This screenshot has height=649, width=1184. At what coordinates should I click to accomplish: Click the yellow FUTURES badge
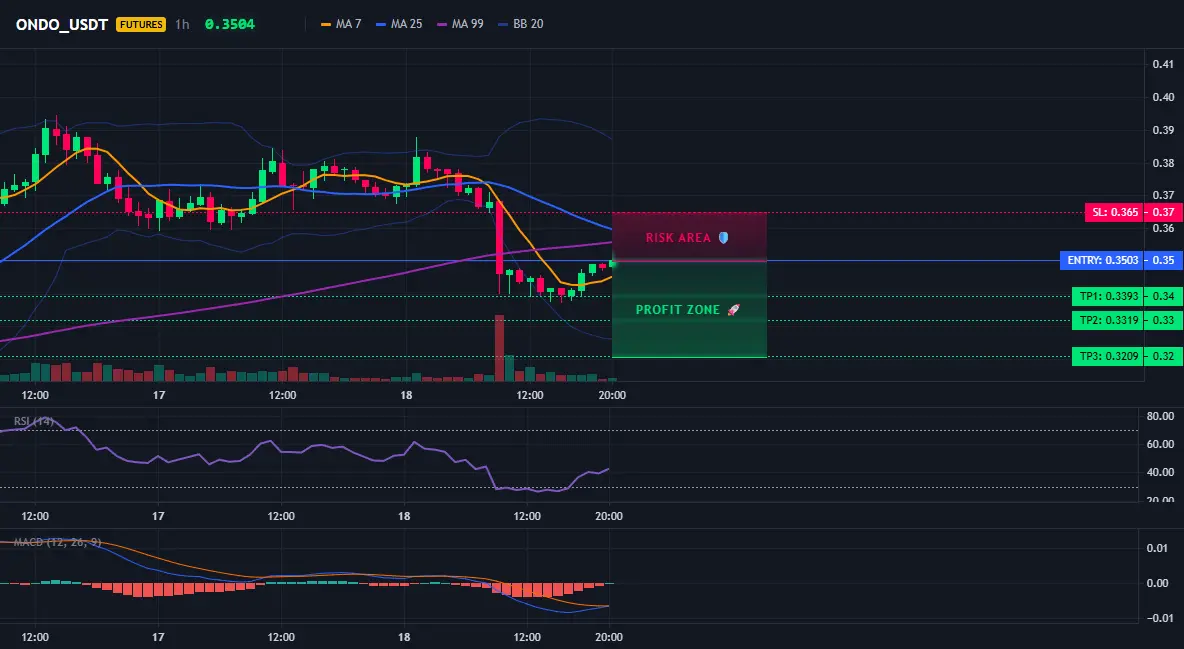141,24
